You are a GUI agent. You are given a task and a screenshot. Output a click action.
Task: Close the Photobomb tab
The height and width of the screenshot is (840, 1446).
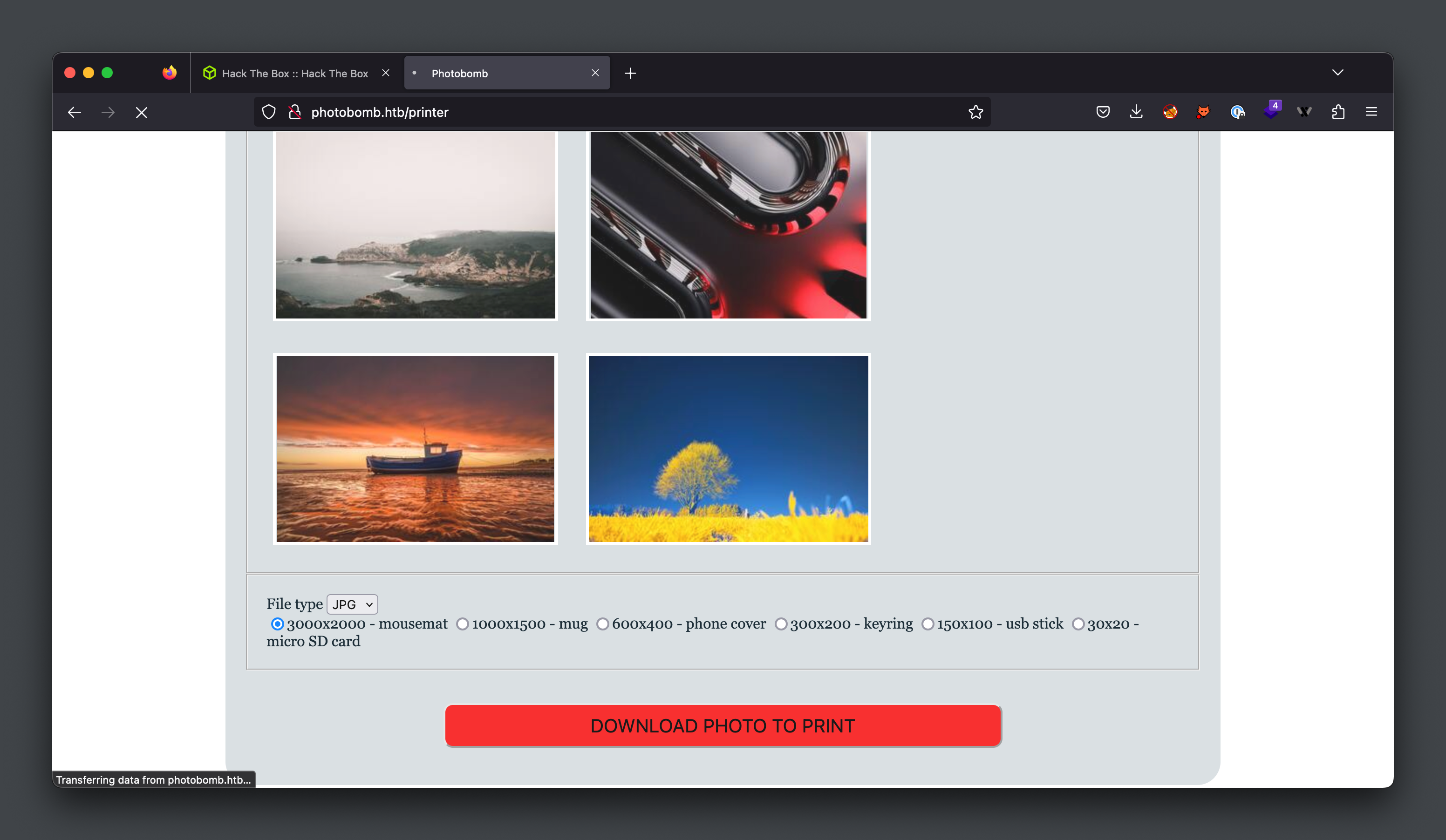[595, 73]
